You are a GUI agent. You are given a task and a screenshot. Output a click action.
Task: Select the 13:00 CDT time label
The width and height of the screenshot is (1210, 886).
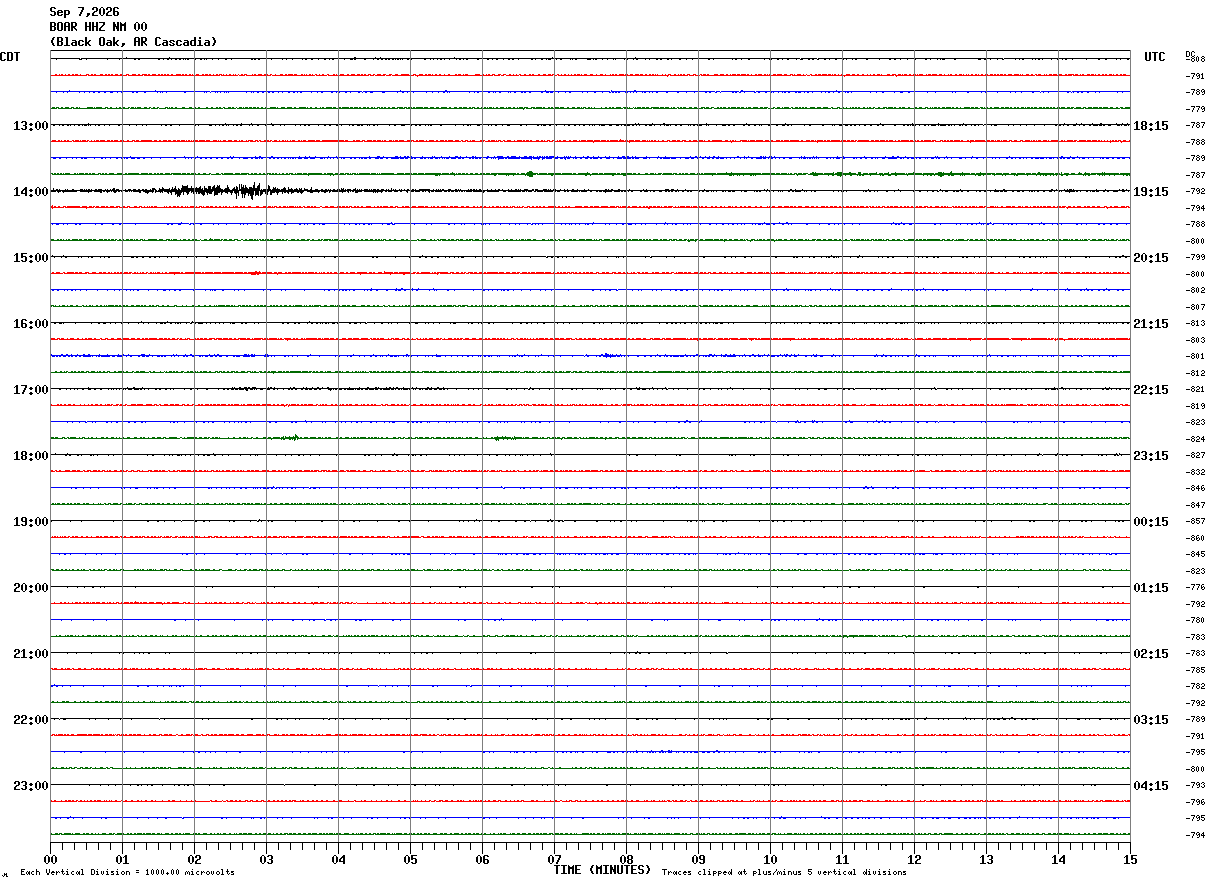click(30, 126)
